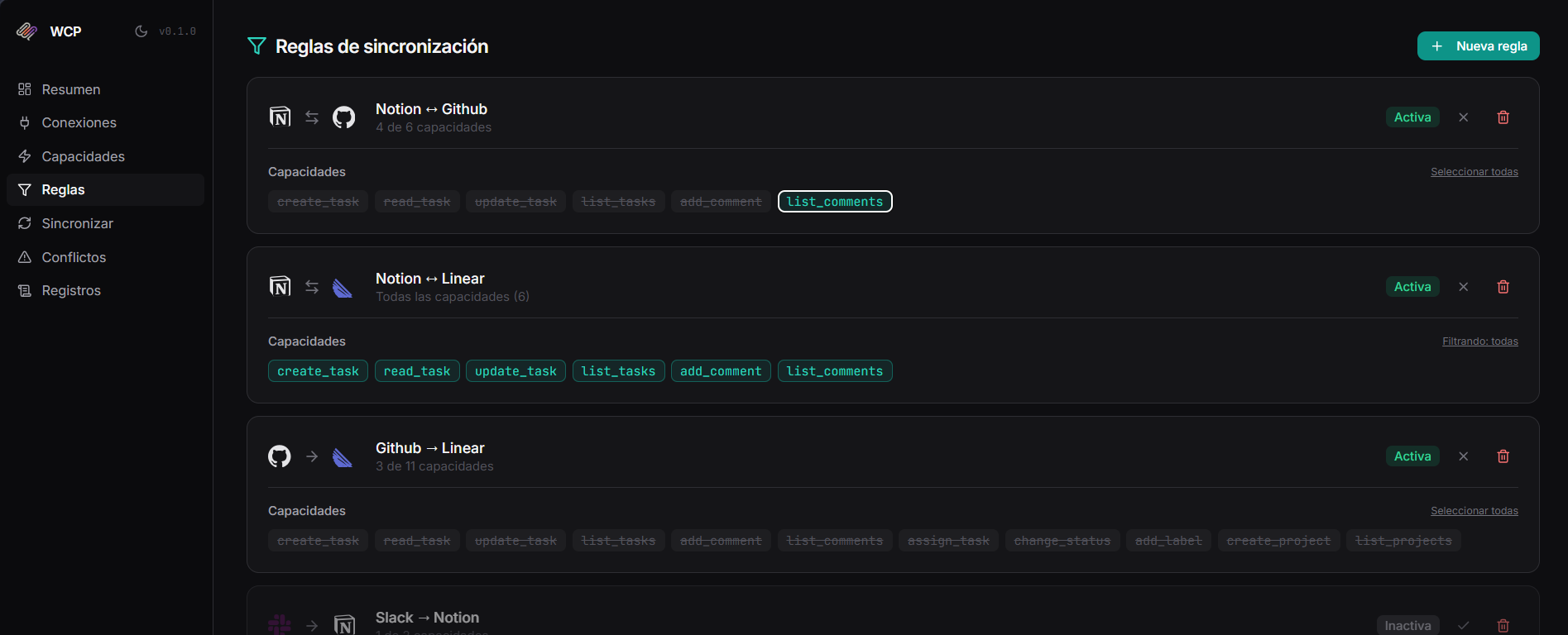Enable create_task in Notion ↔ Github rule

point(318,202)
